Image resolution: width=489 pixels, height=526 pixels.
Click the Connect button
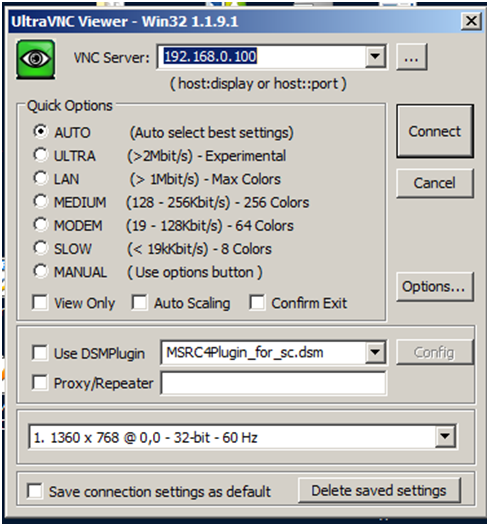pos(435,131)
